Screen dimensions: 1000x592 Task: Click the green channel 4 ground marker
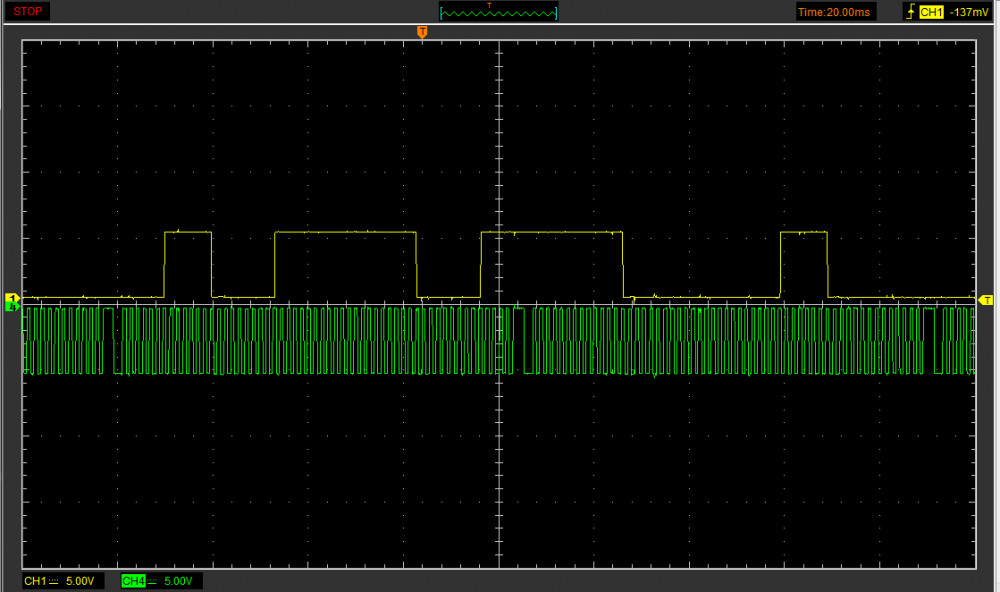12,307
